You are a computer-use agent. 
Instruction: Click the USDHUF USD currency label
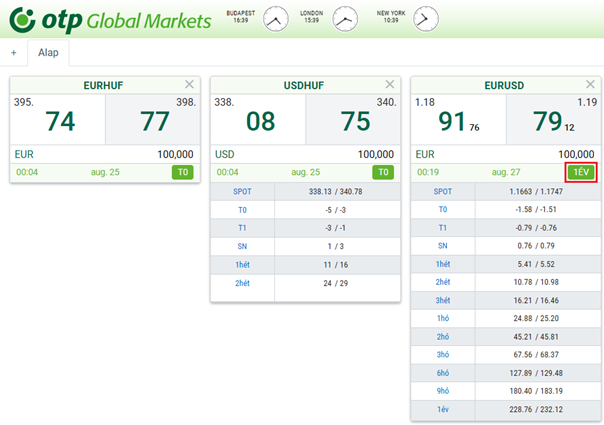point(225,155)
